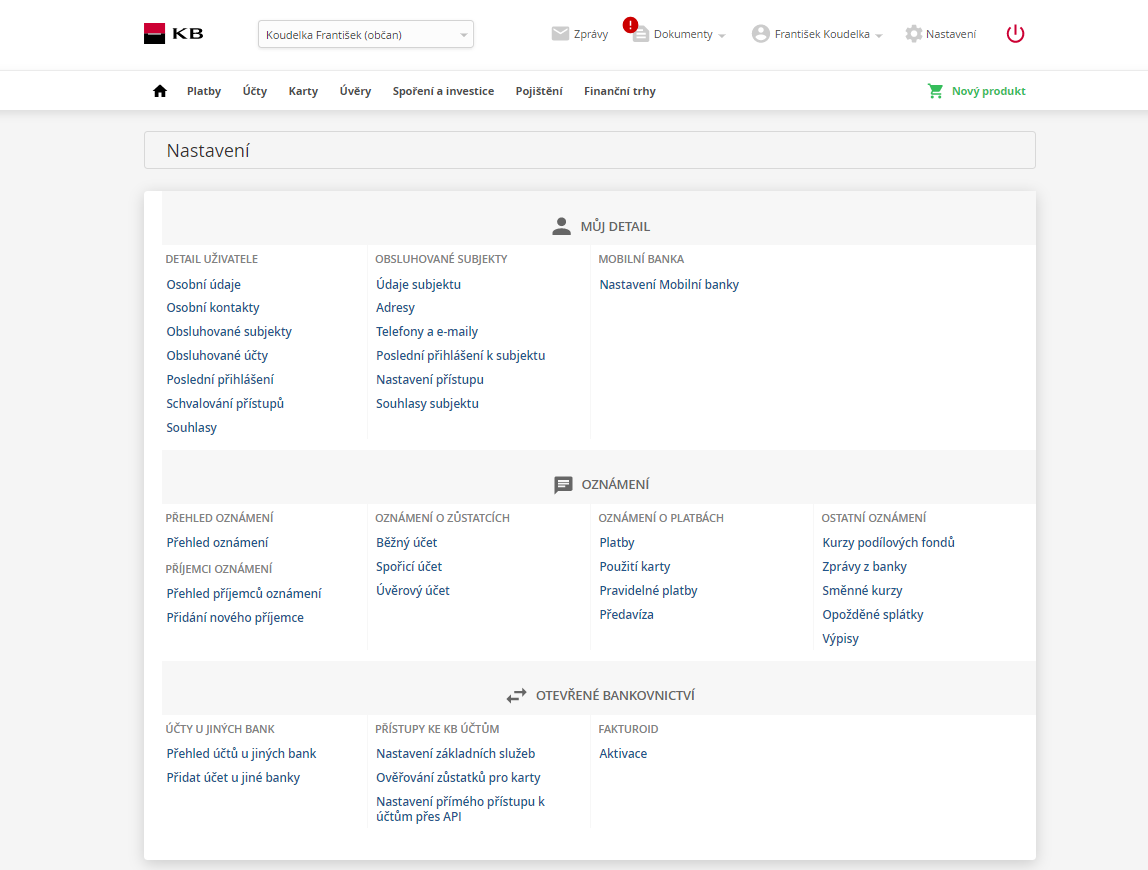This screenshot has width=1148, height=870.
Task: Click the Můj detail person icon
Action: 562,226
